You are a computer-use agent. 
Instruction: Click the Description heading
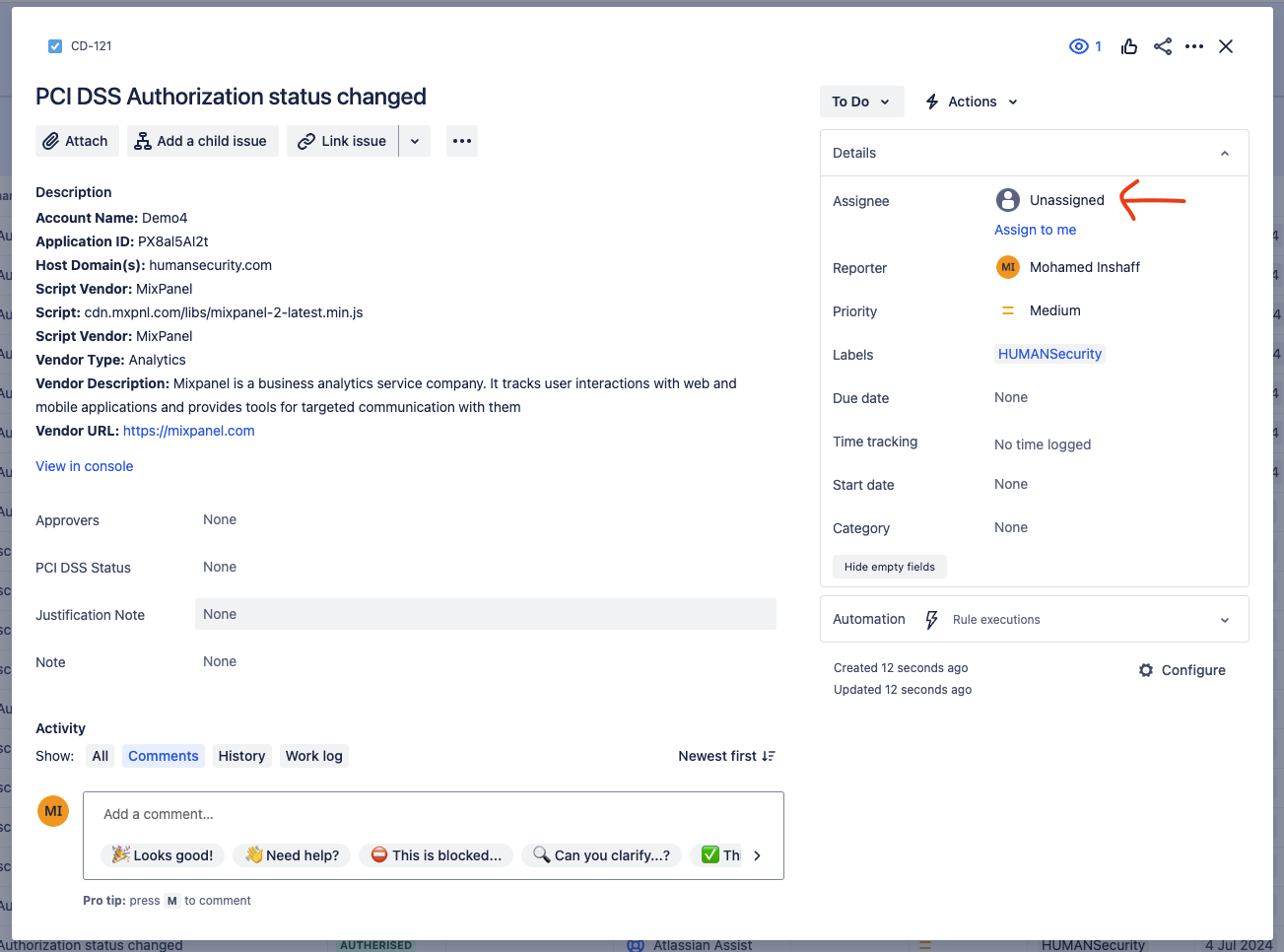click(x=74, y=192)
